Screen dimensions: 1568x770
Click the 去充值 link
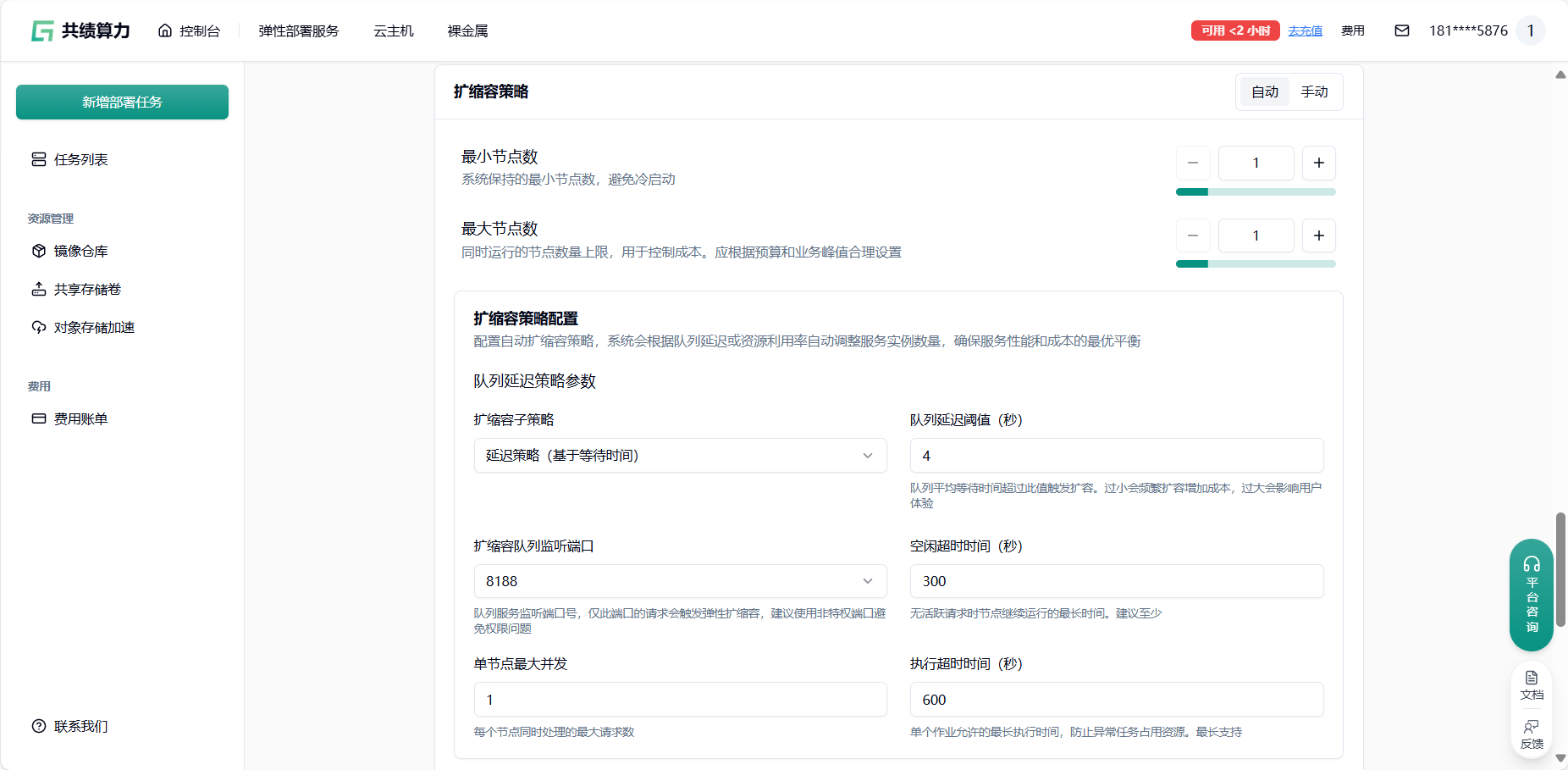point(1305,30)
